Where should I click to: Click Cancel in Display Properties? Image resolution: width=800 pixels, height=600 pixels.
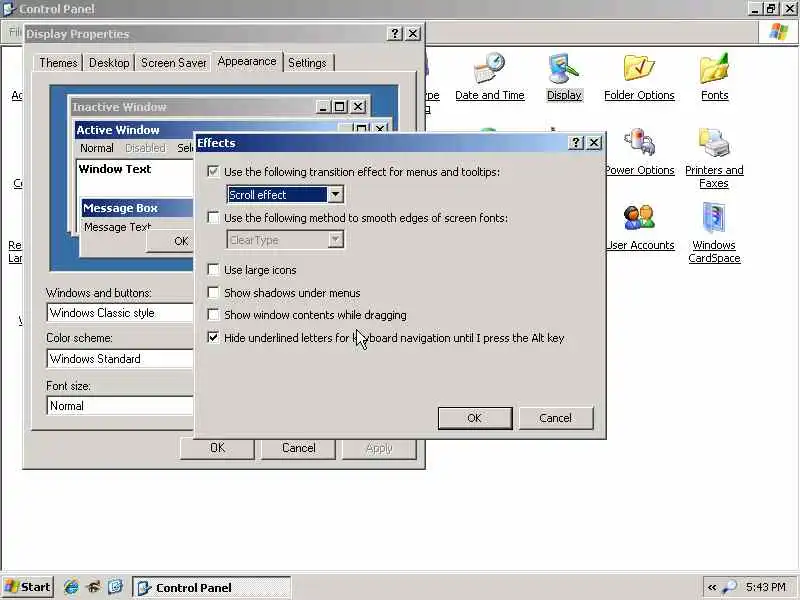tap(298, 448)
